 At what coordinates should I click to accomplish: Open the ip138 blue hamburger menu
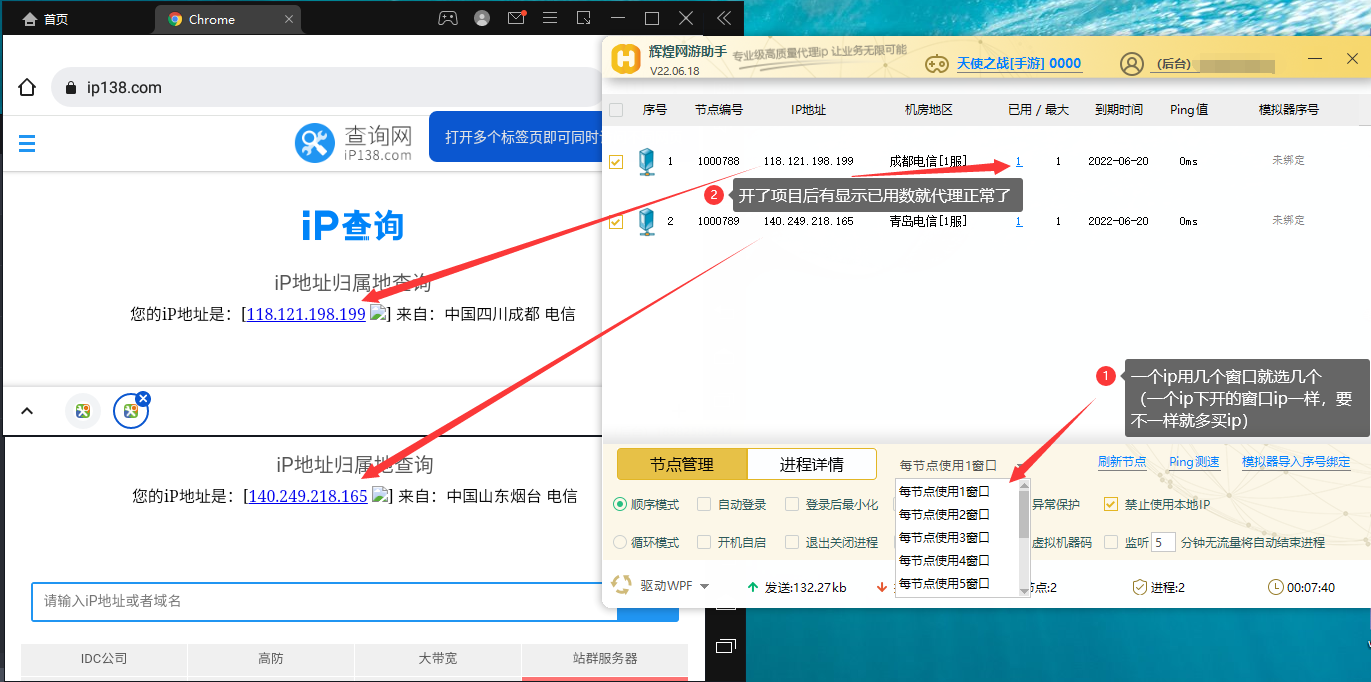click(x=27, y=144)
